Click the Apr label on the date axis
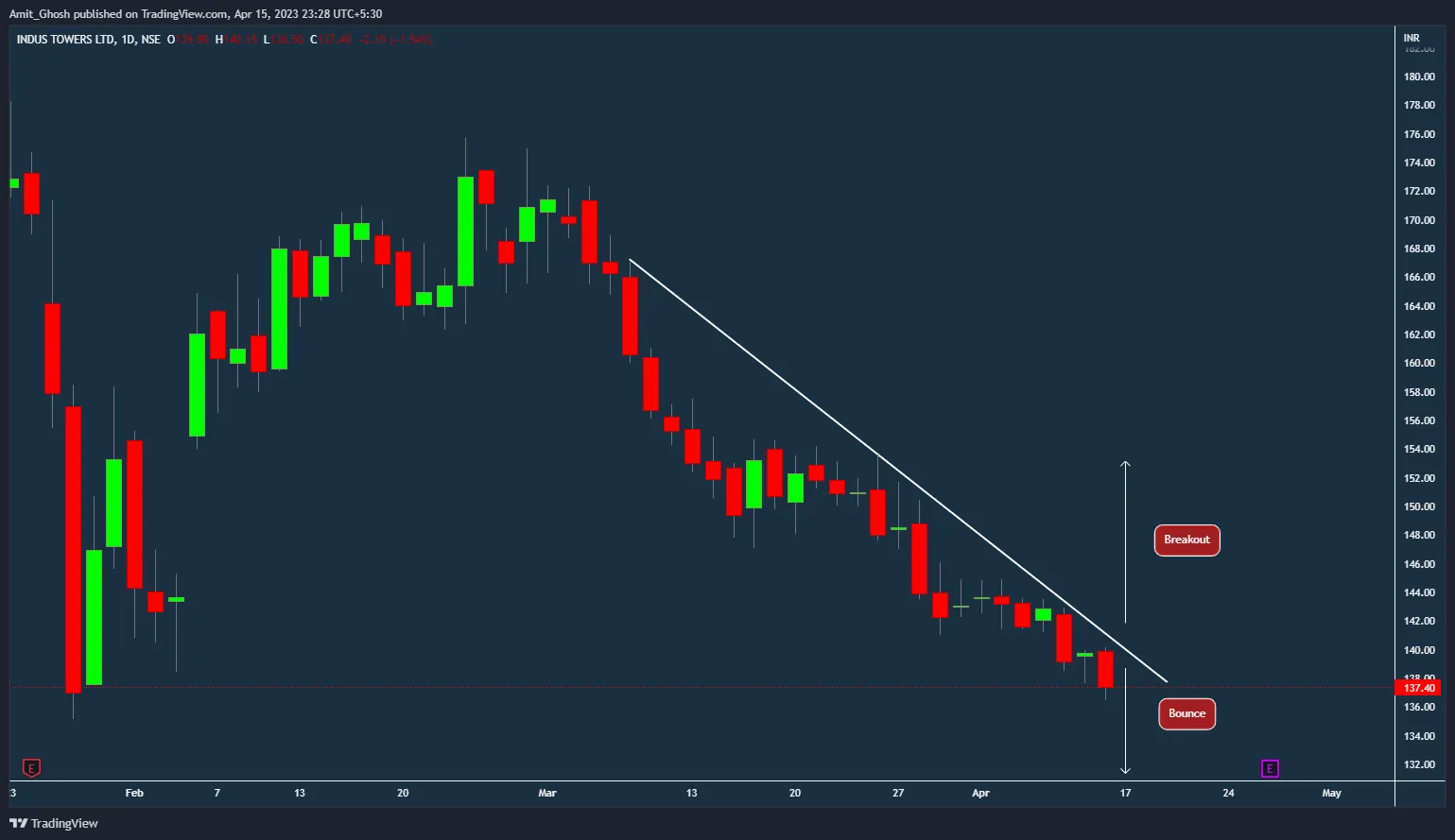The image size is (1455, 840). pos(980,793)
